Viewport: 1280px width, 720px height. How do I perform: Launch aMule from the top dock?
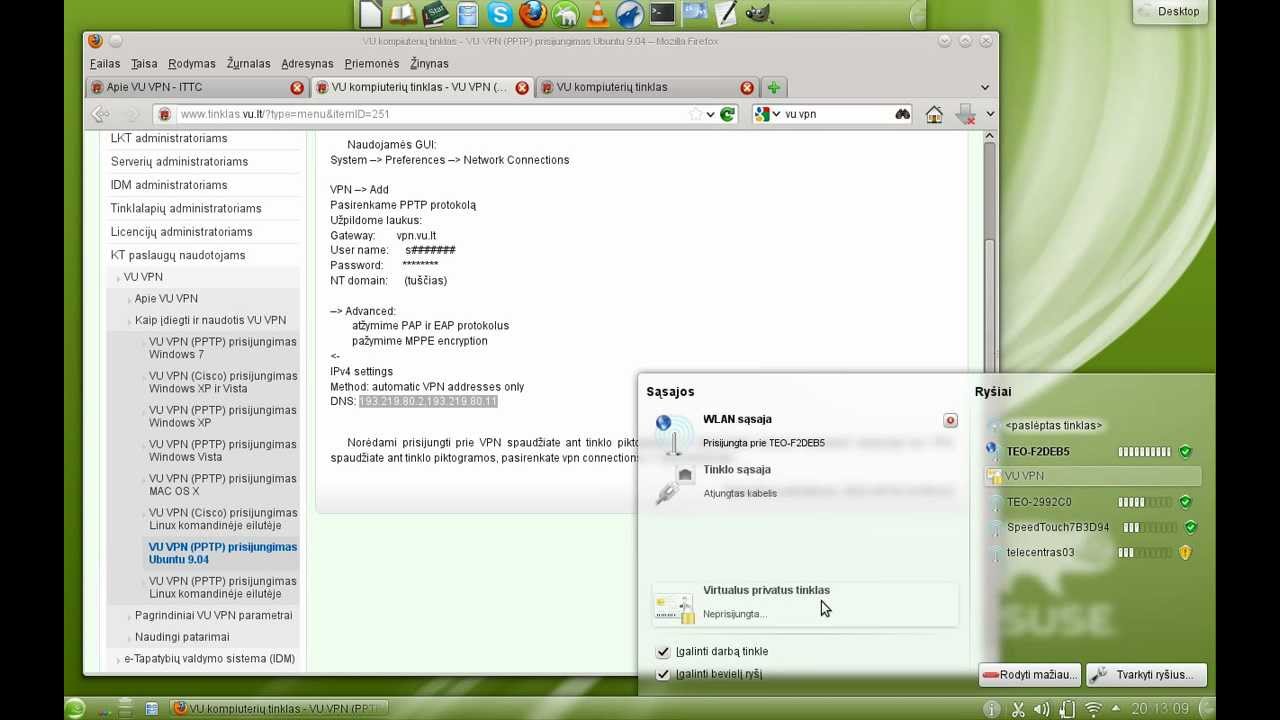(x=565, y=14)
